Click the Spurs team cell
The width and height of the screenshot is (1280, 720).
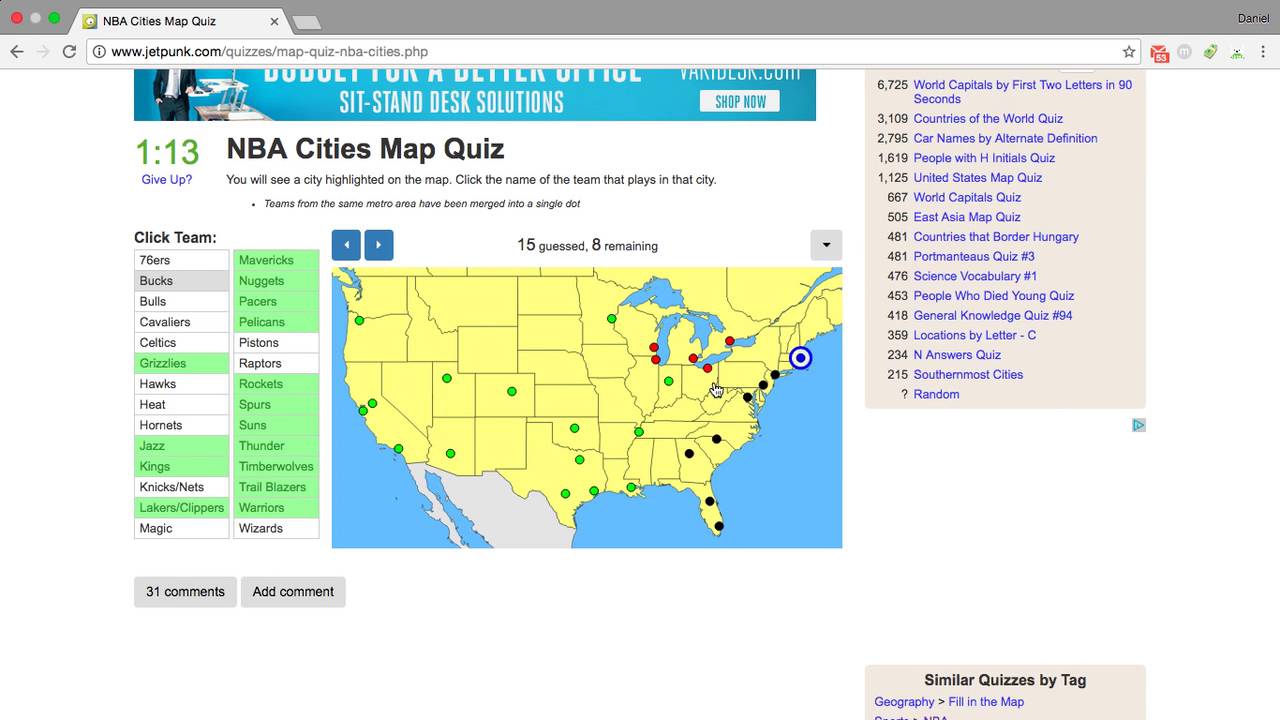tap(276, 405)
